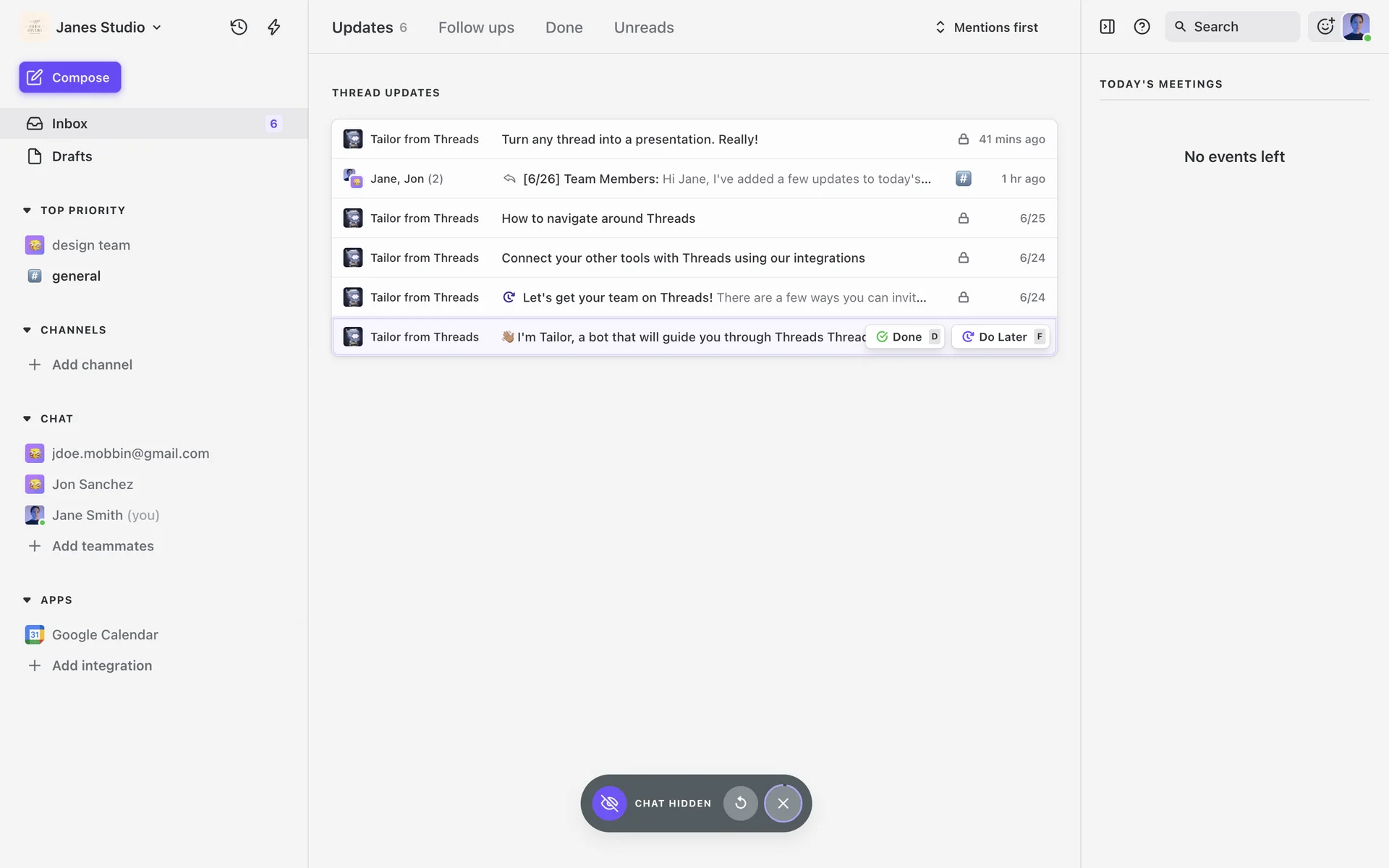
Task: Open the user profile avatar
Action: tap(1356, 27)
